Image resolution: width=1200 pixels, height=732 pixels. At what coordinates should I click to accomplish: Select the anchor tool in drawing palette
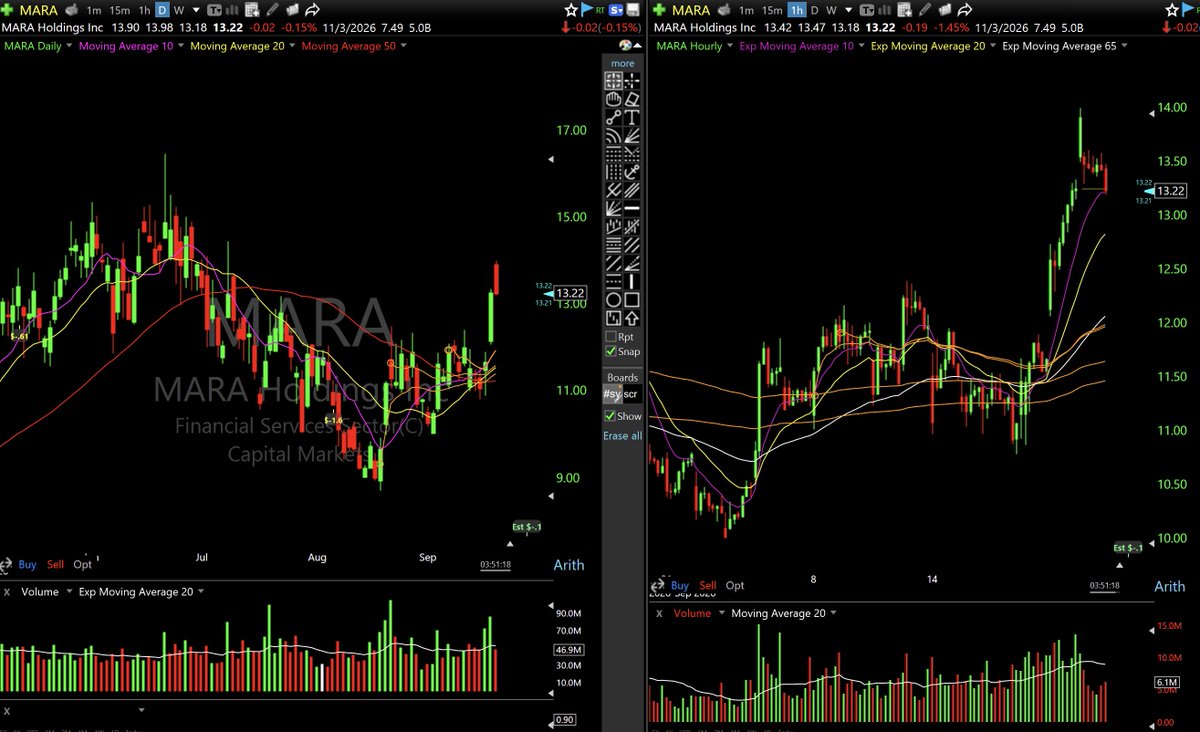632,172
